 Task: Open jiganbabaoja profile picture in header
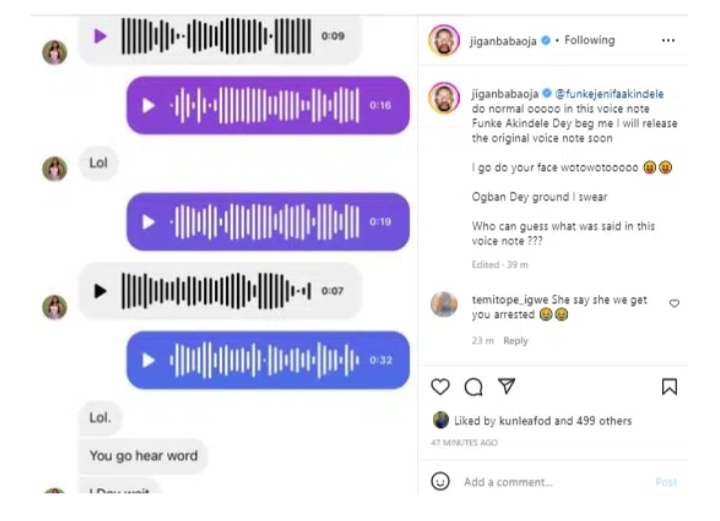pyautogui.click(x=444, y=40)
